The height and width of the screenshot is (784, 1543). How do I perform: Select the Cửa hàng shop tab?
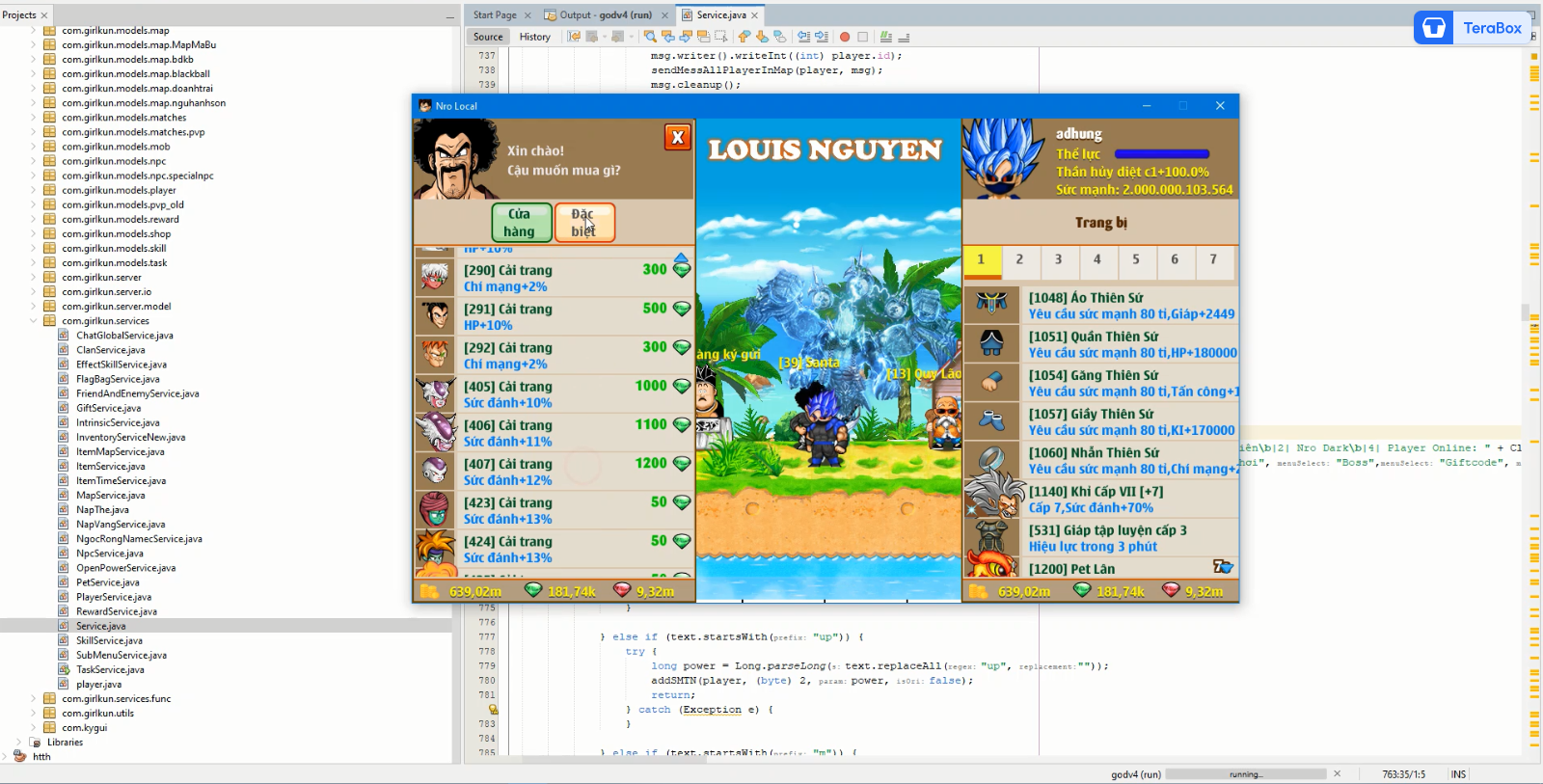click(x=522, y=223)
